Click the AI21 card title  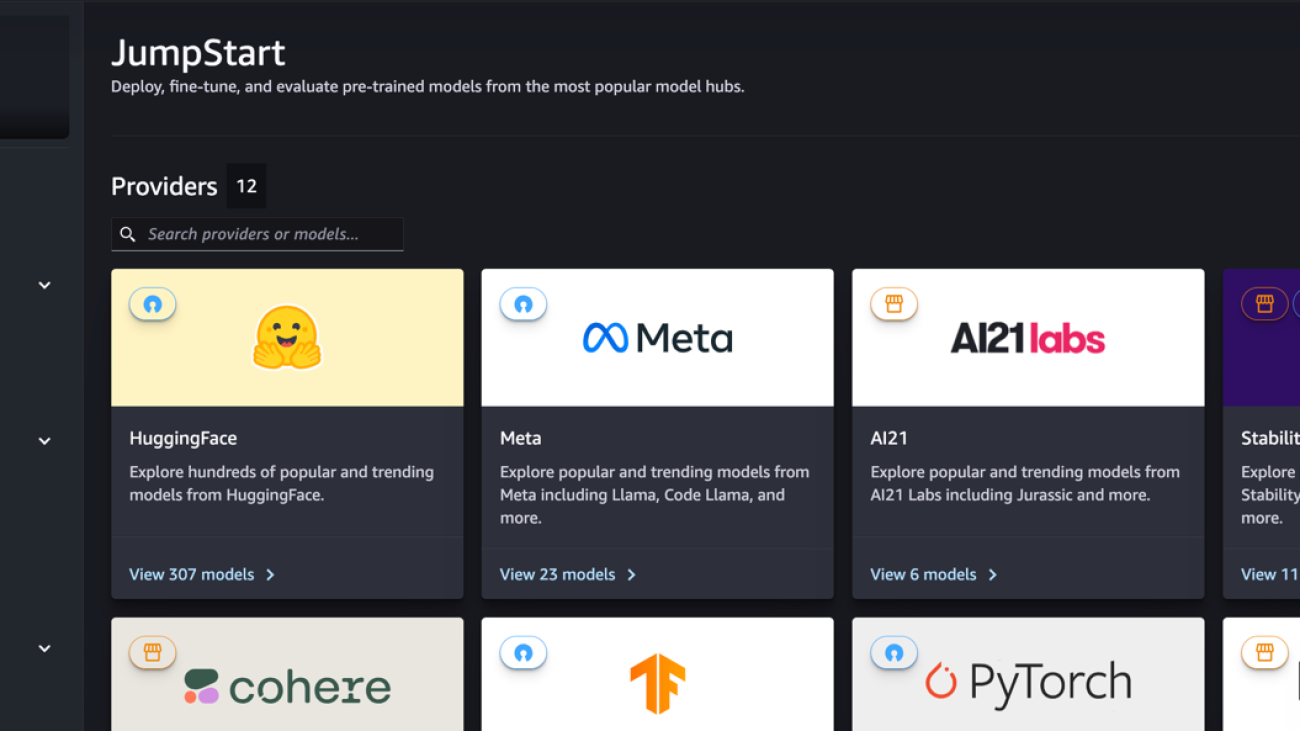tap(889, 438)
